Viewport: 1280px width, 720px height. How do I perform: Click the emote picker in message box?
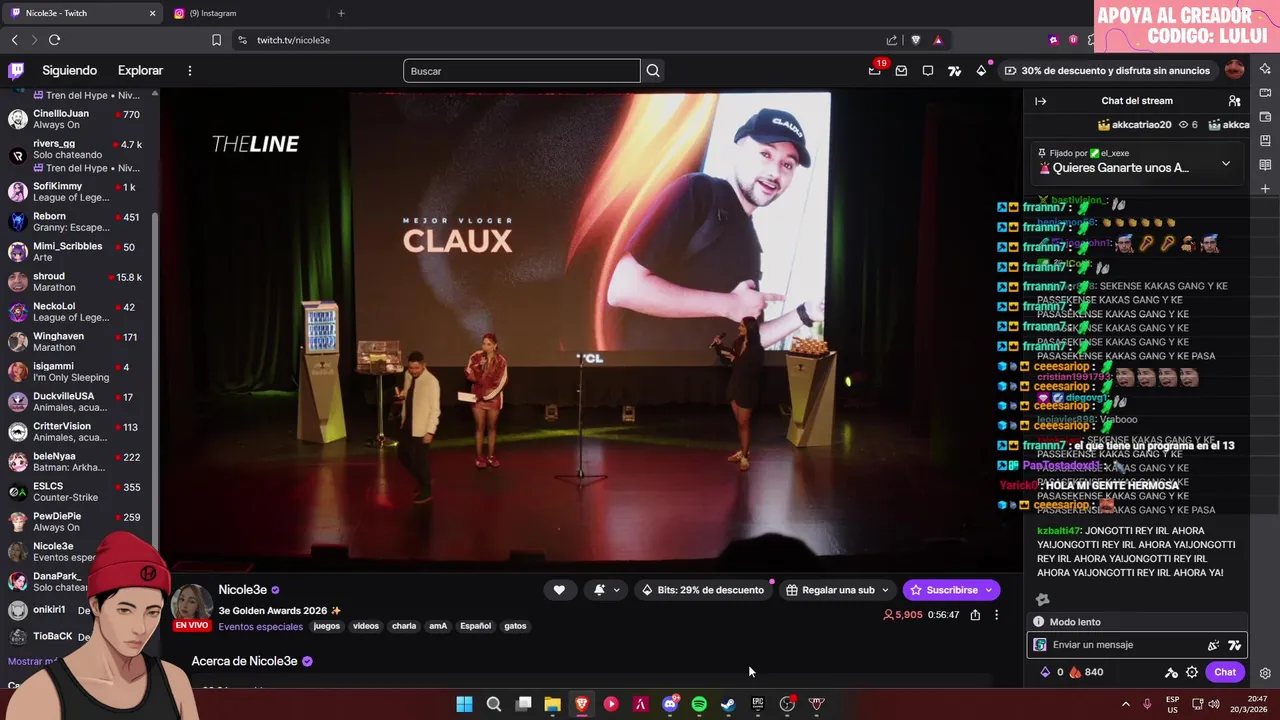click(x=1213, y=645)
